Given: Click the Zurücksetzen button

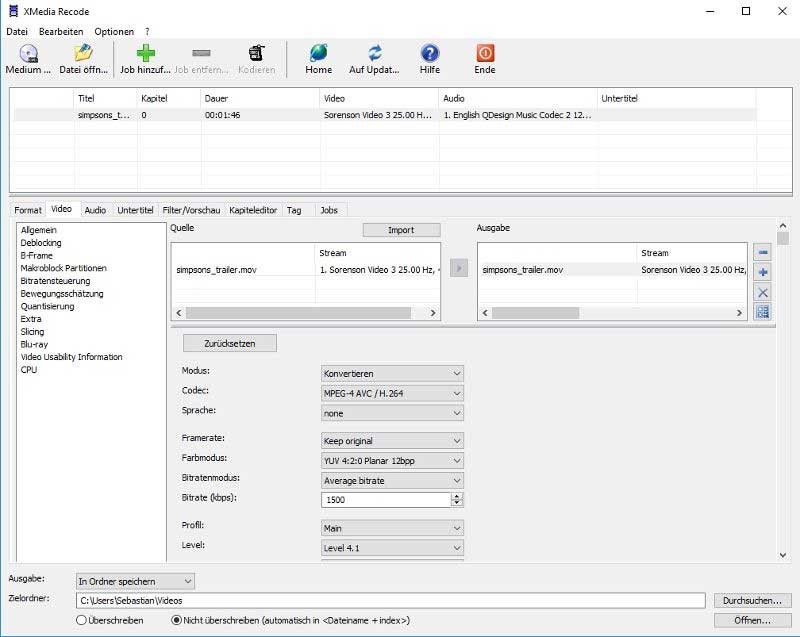Looking at the screenshot, I should tap(231, 342).
